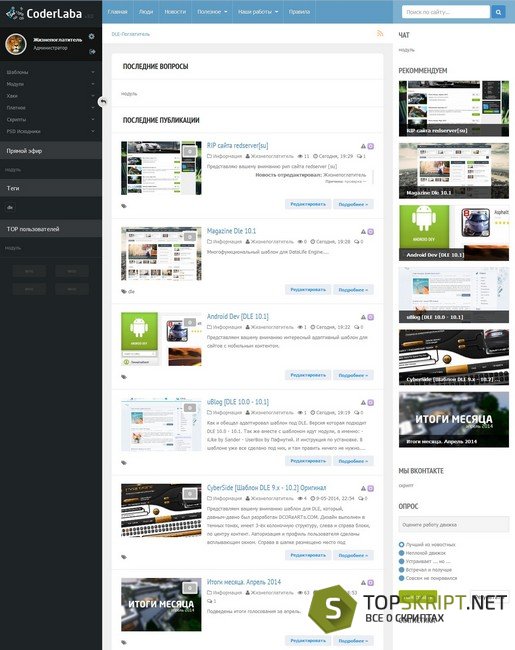Open the Главная navigation item
Image resolution: width=515 pixels, height=650 pixels.
click(118, 12)
